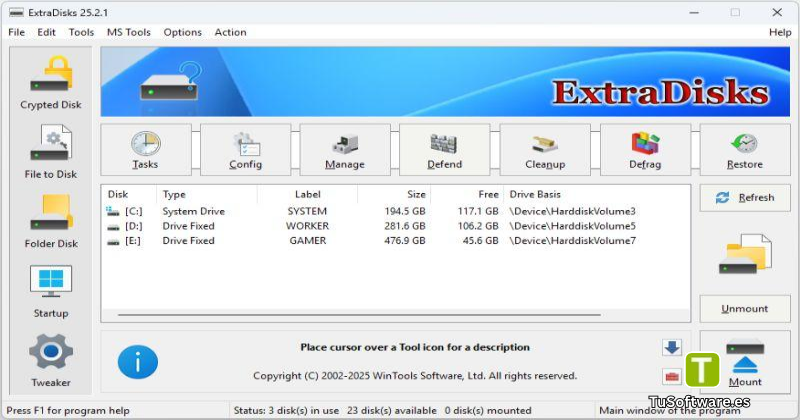Sort by the Label column header
Viewport: 800px width, 420px height.
click(x=308, y=194)
